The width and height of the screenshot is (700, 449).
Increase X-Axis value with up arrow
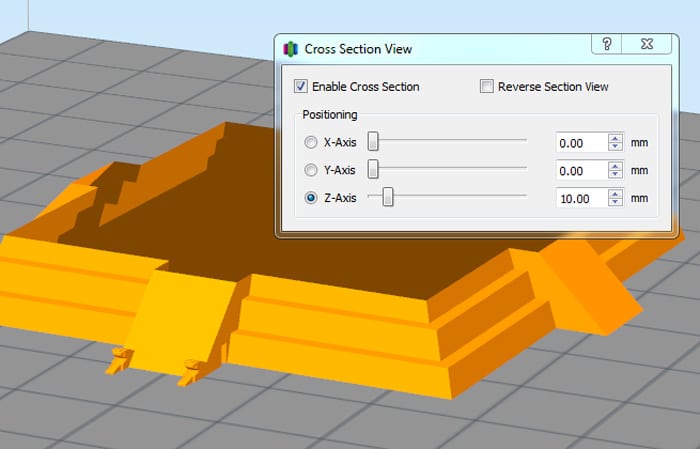pyautogui.click(x=616, y=138)
